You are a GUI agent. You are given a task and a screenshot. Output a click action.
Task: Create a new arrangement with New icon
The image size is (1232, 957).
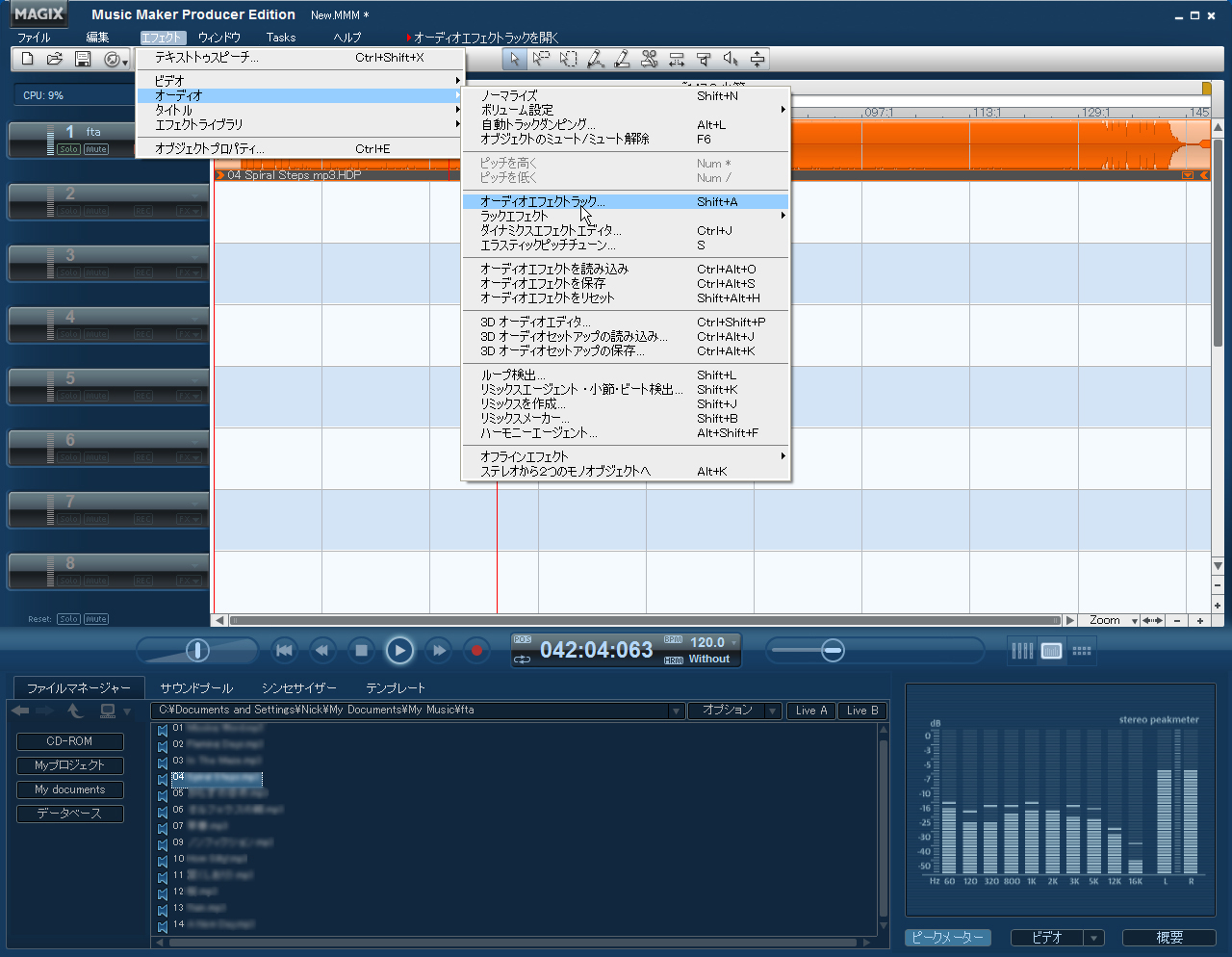[28, 60]
